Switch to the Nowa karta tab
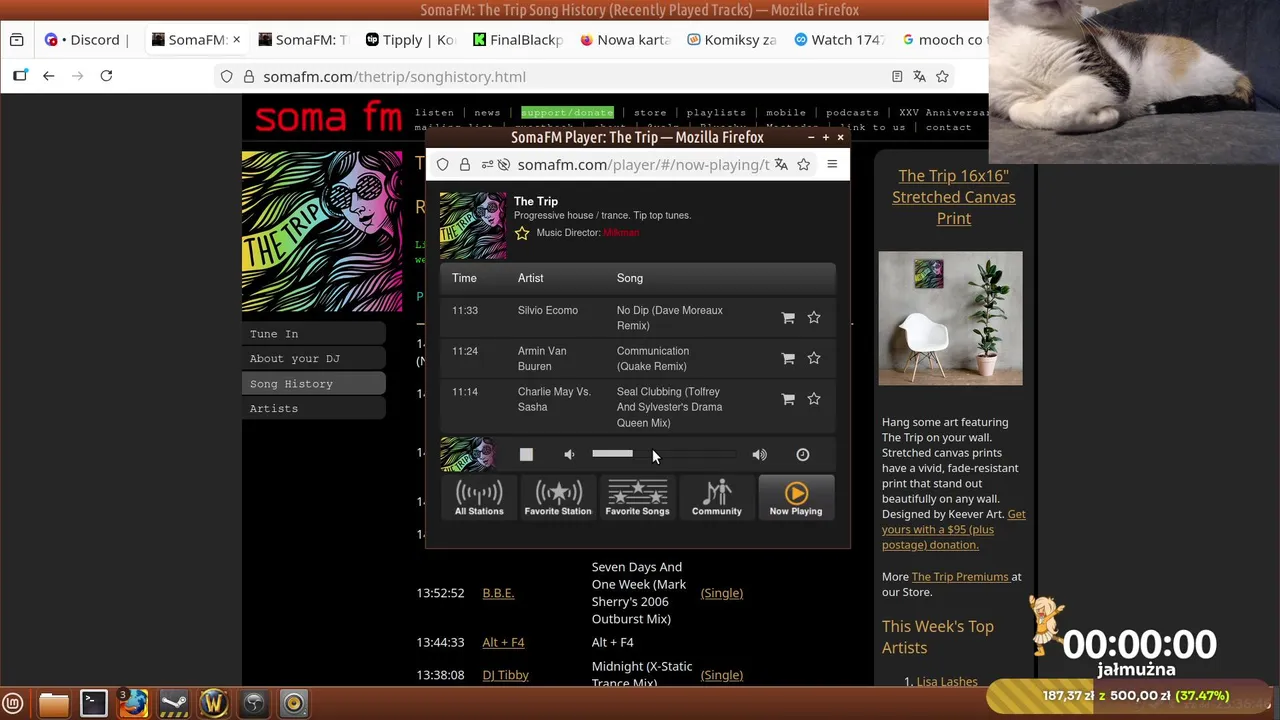1280x720 pixels. click(x=625, y=40)
